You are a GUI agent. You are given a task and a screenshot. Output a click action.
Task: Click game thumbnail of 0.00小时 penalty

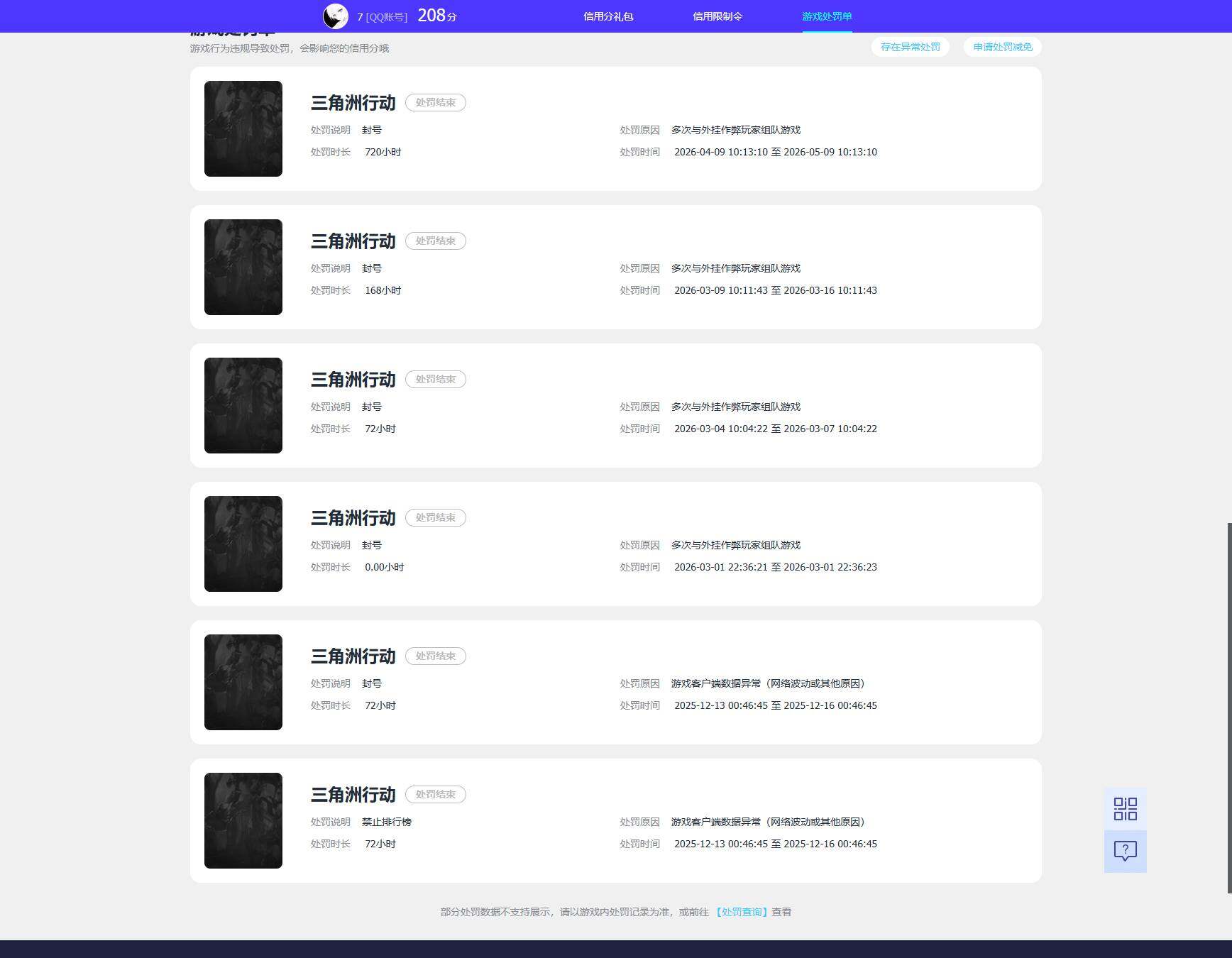click(x=243, y=544)
